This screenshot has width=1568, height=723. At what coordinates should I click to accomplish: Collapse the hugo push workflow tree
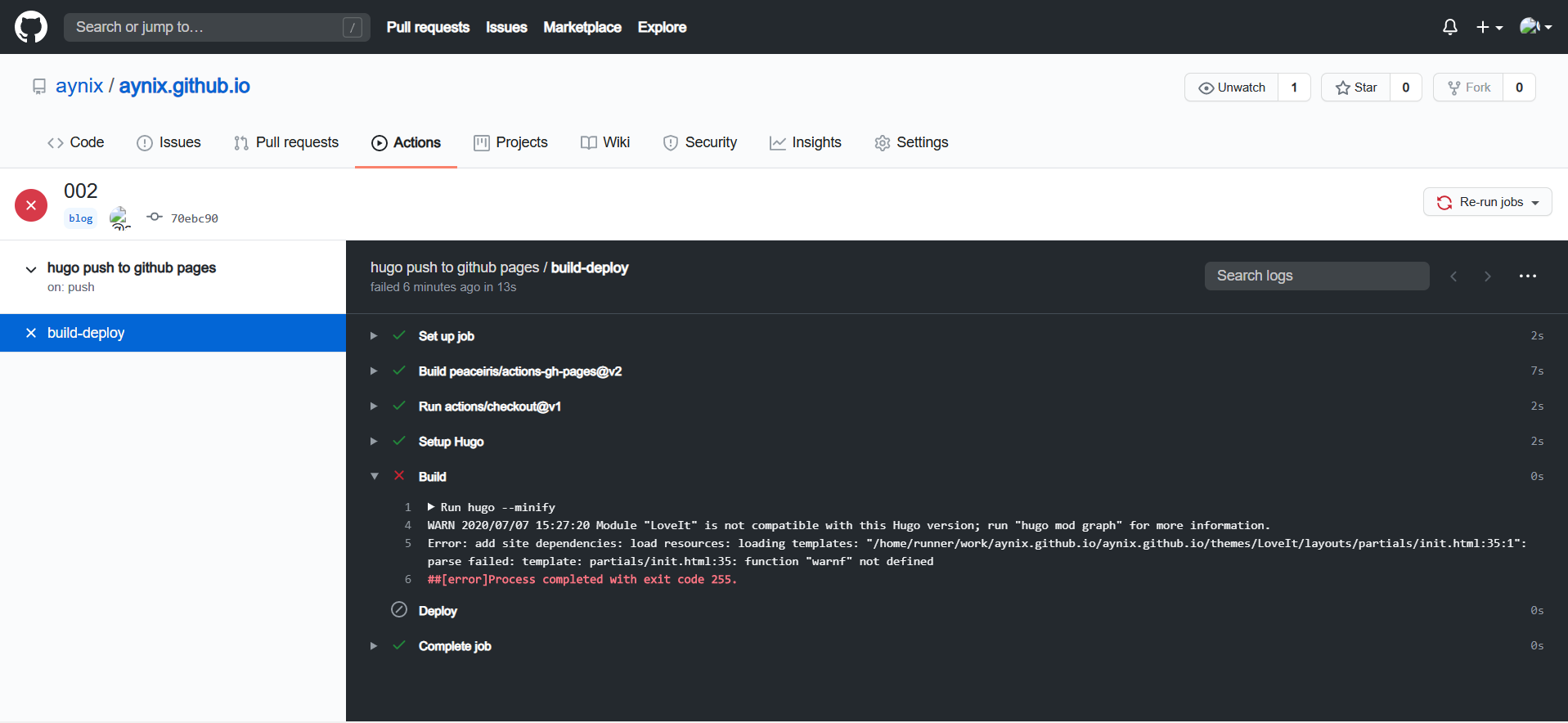31,269
